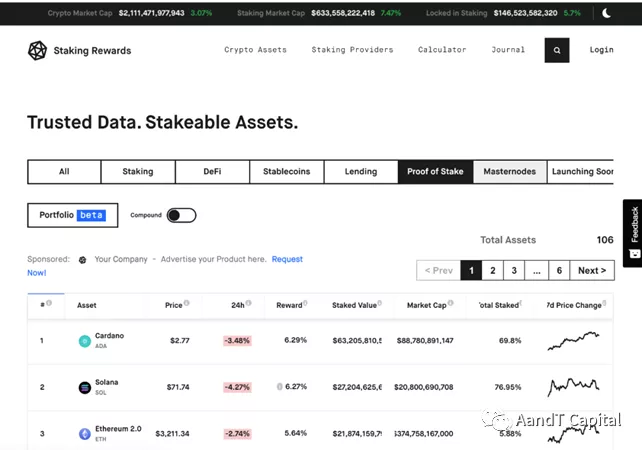
Task: Click the Cardano coin icon
Action: pos(85,341)
